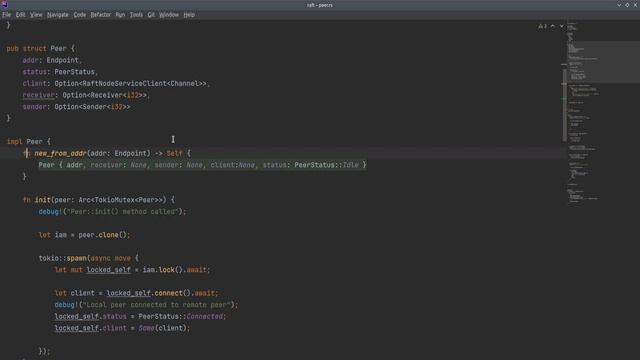Image resolution: width=640 pixels, height=360 pixels.
Task: Click 'clone()' call on peer
Action: (113, 235)
